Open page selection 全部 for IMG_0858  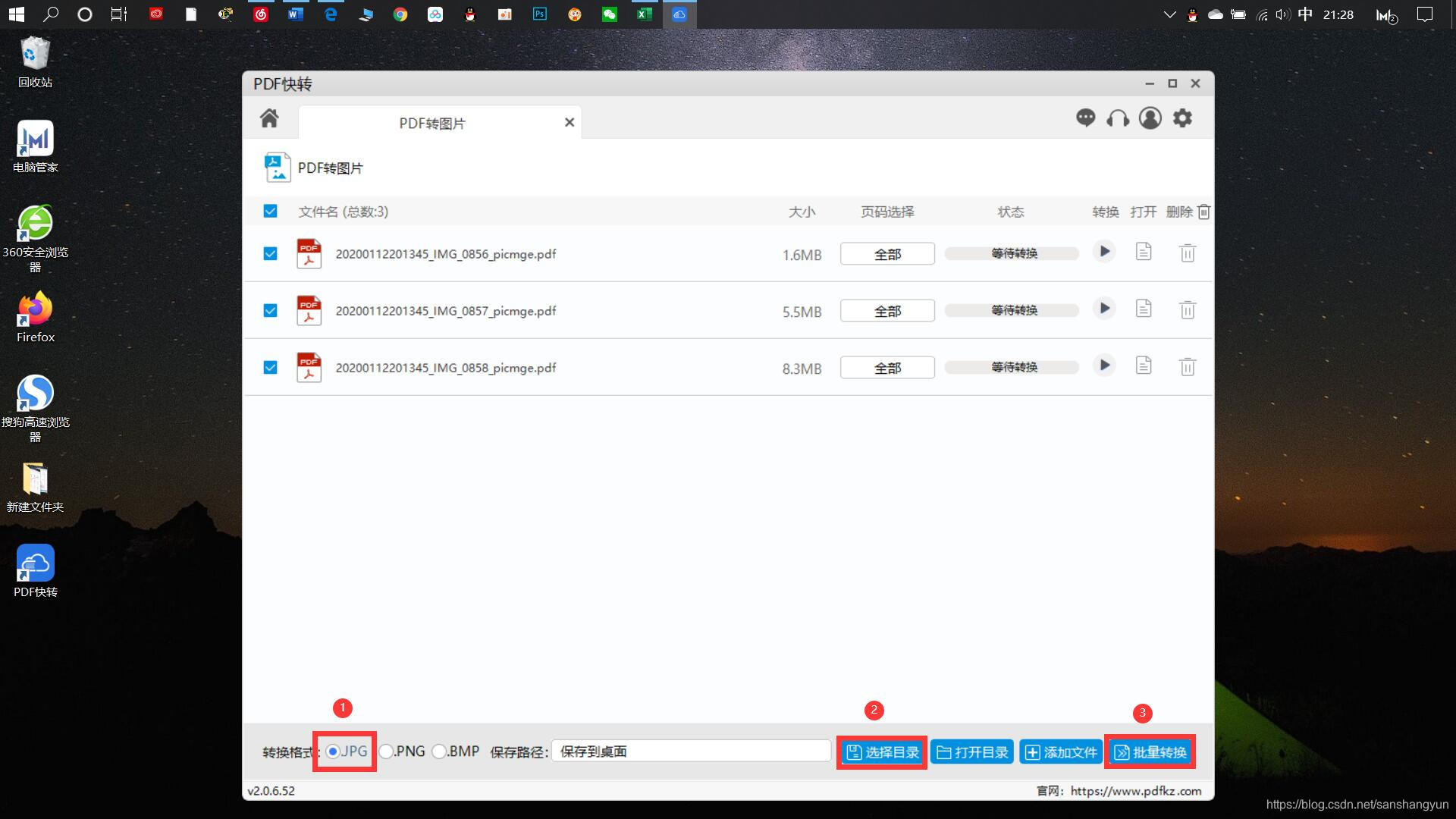pyautogui.click(x=887, y=368)
